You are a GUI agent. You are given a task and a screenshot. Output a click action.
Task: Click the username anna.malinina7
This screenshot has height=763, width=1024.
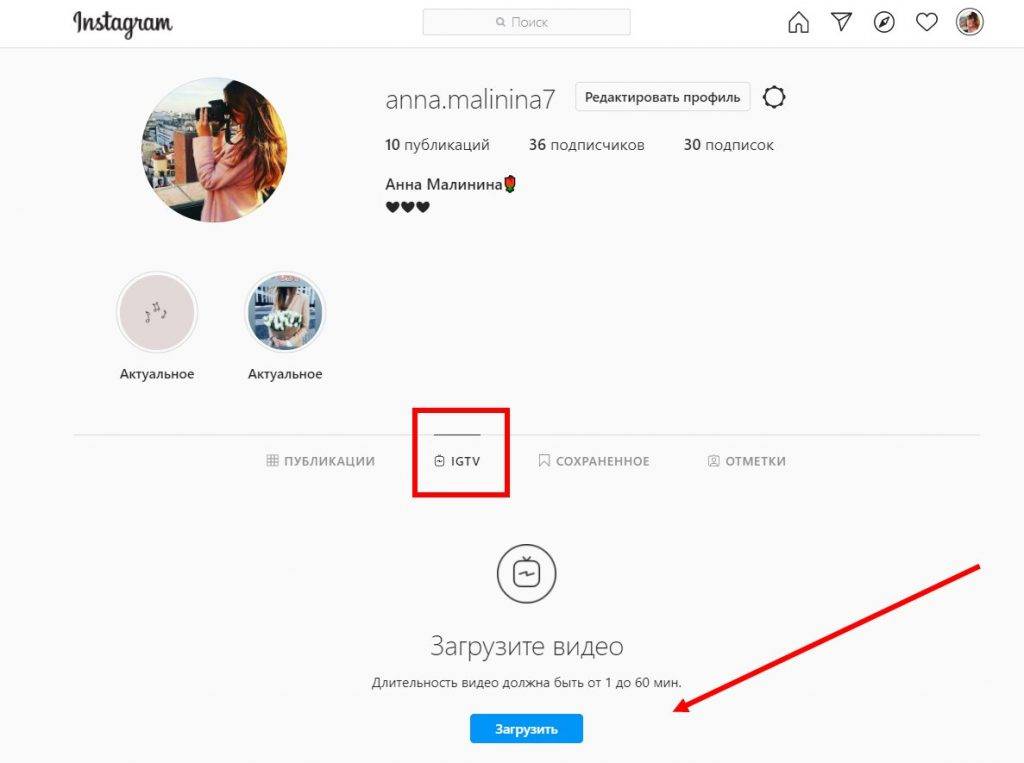[470, 99]
